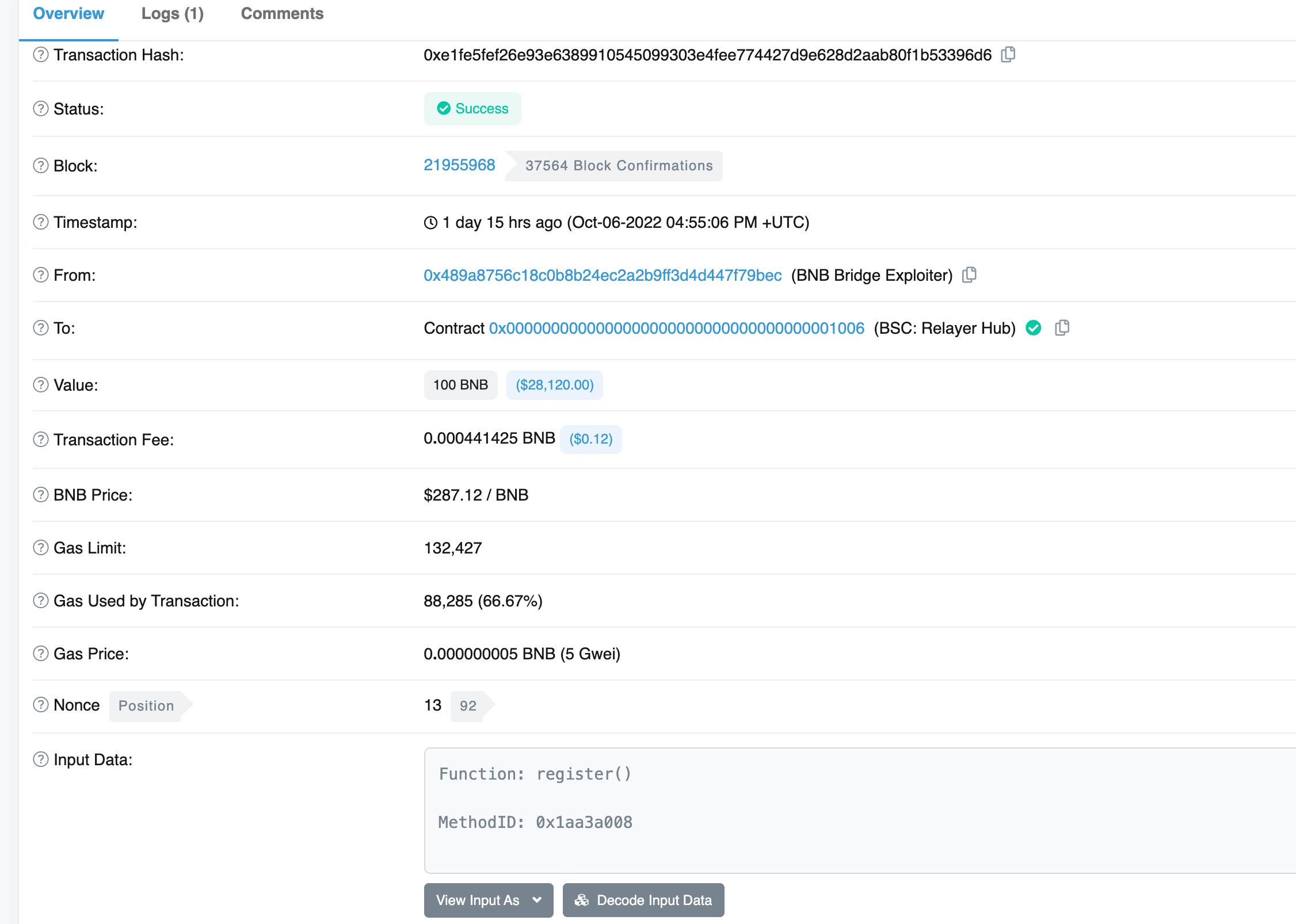Open the BSC Relayer Hub contract link
The width and height of the screenshot is (1296, 924).
676,329
